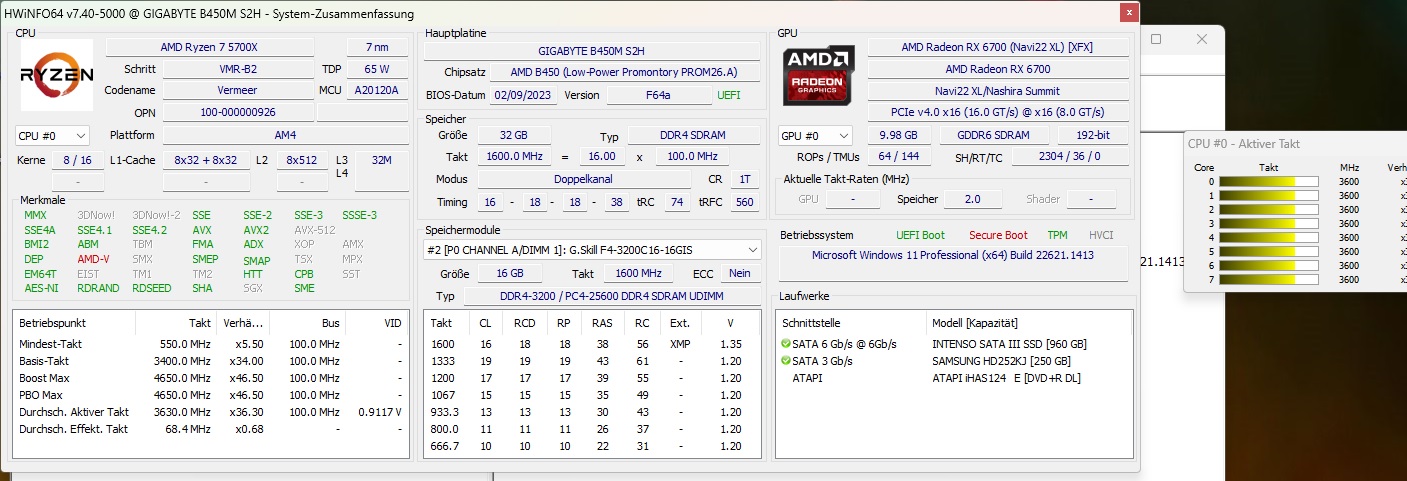The height and width of the screenshot is (481, 1407).
Task: Click the tRFC 560 timing field
Action: point(743,202)
